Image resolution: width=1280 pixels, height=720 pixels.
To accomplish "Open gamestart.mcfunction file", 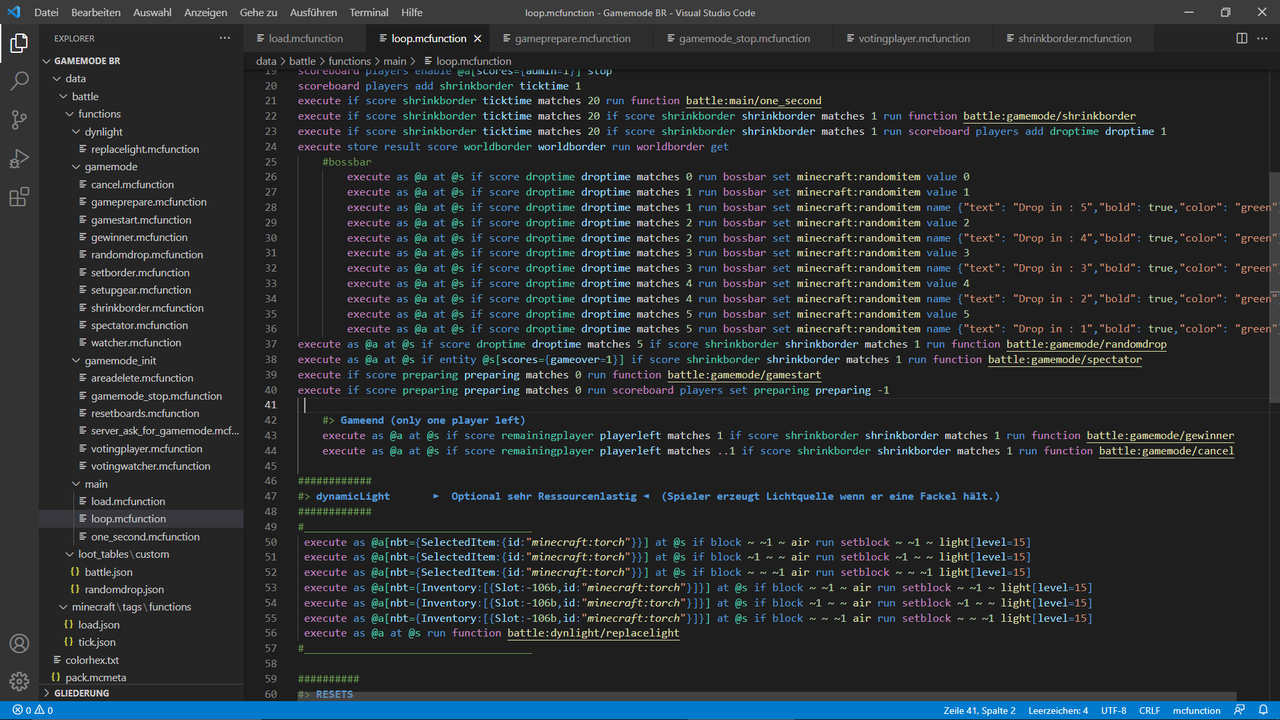I will point(140,219).
